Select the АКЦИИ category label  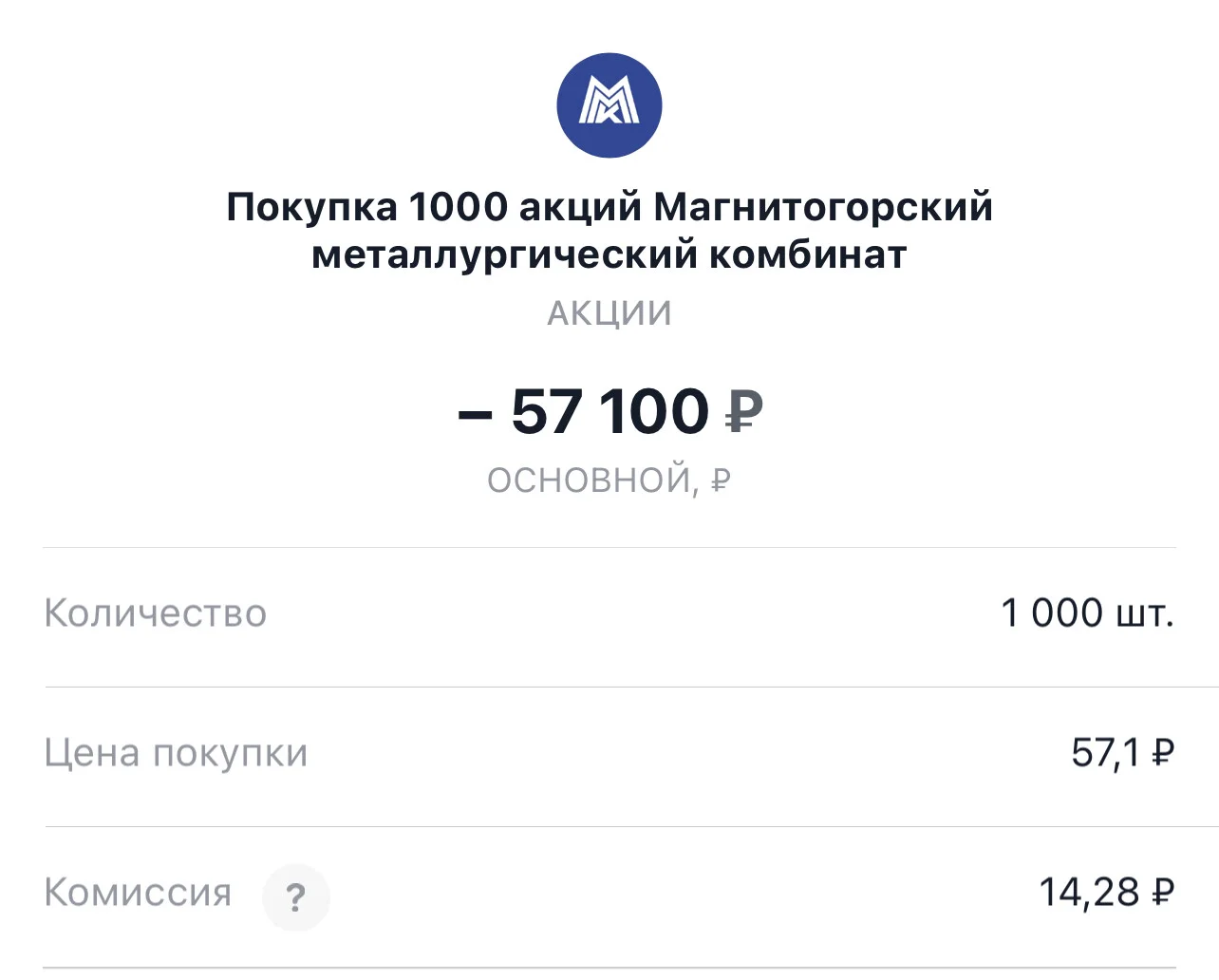609,312
